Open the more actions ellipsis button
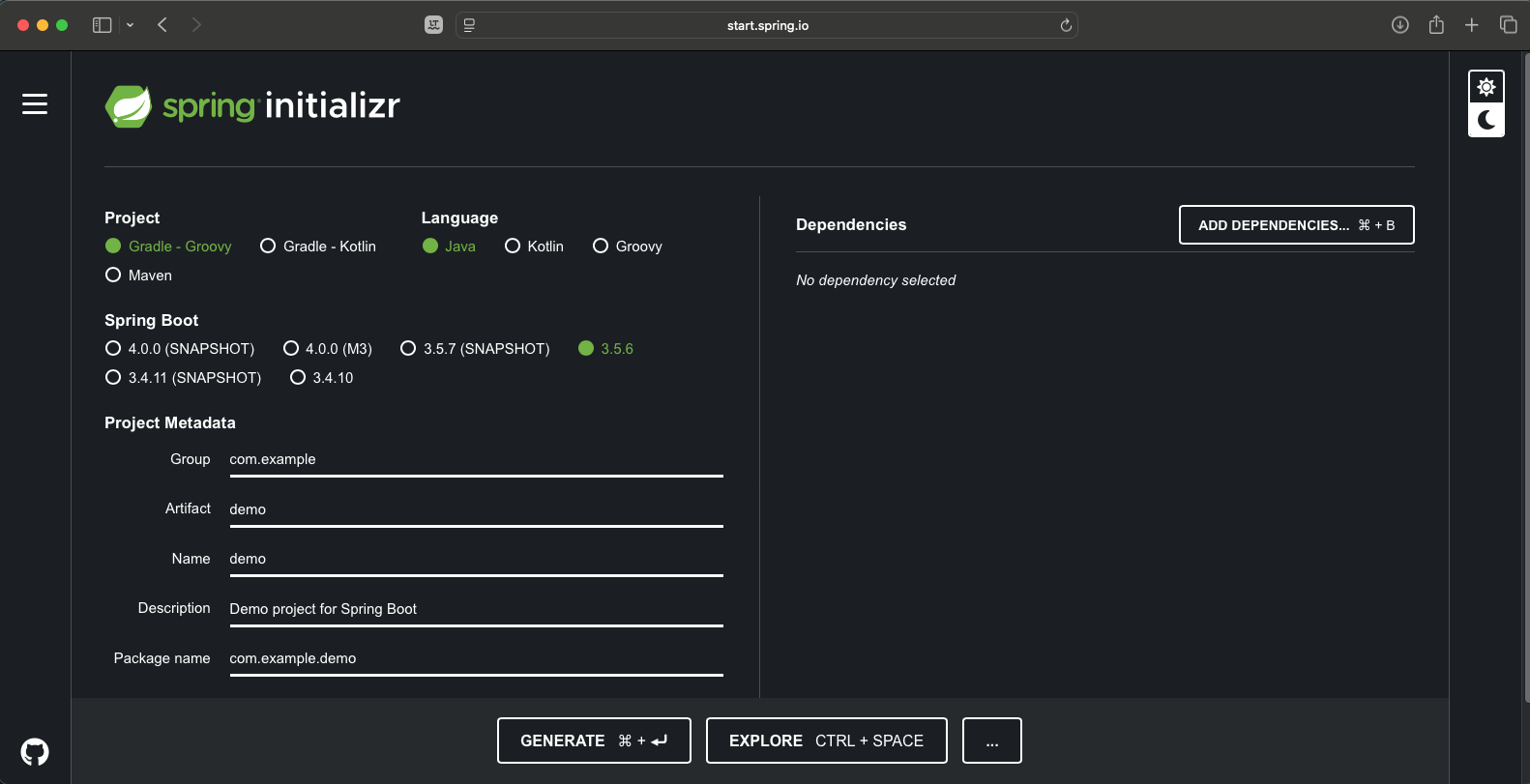The width and height of the screenshot is (1530, 784). (x=991, y=740)
